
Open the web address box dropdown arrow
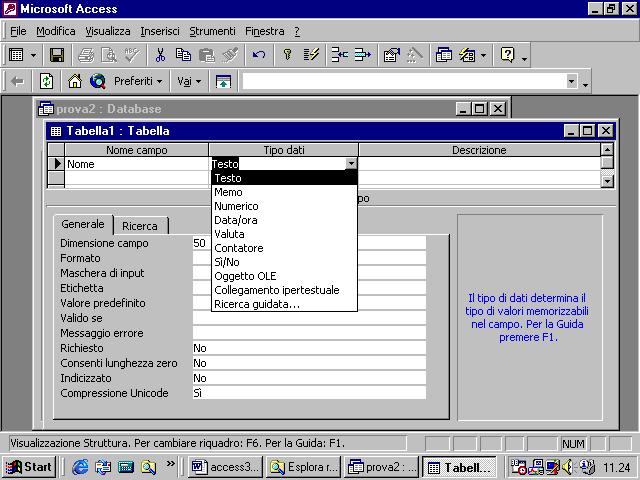coord(572,81)
